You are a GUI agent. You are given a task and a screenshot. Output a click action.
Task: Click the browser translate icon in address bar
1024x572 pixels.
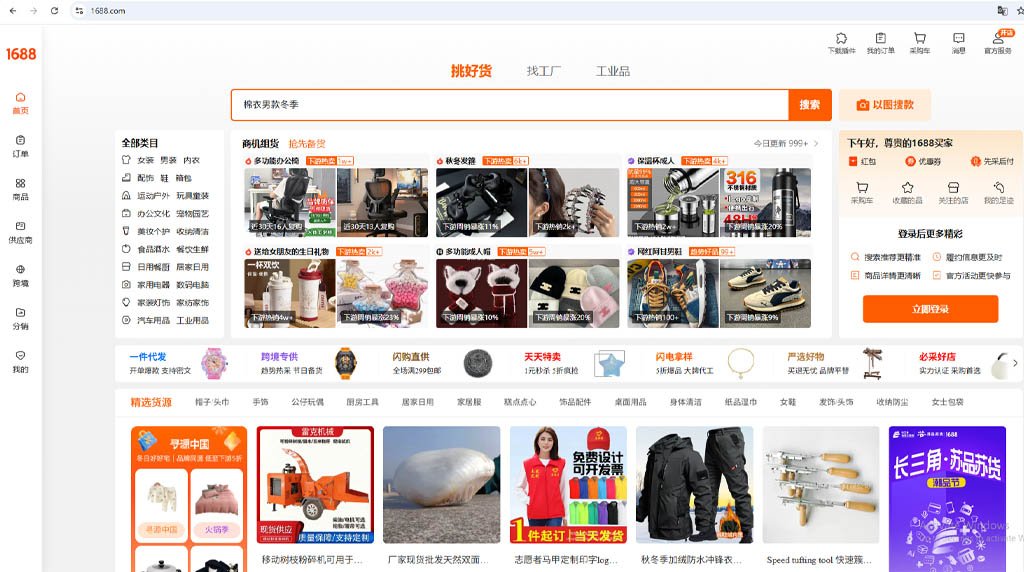(x=1001, y=10)
